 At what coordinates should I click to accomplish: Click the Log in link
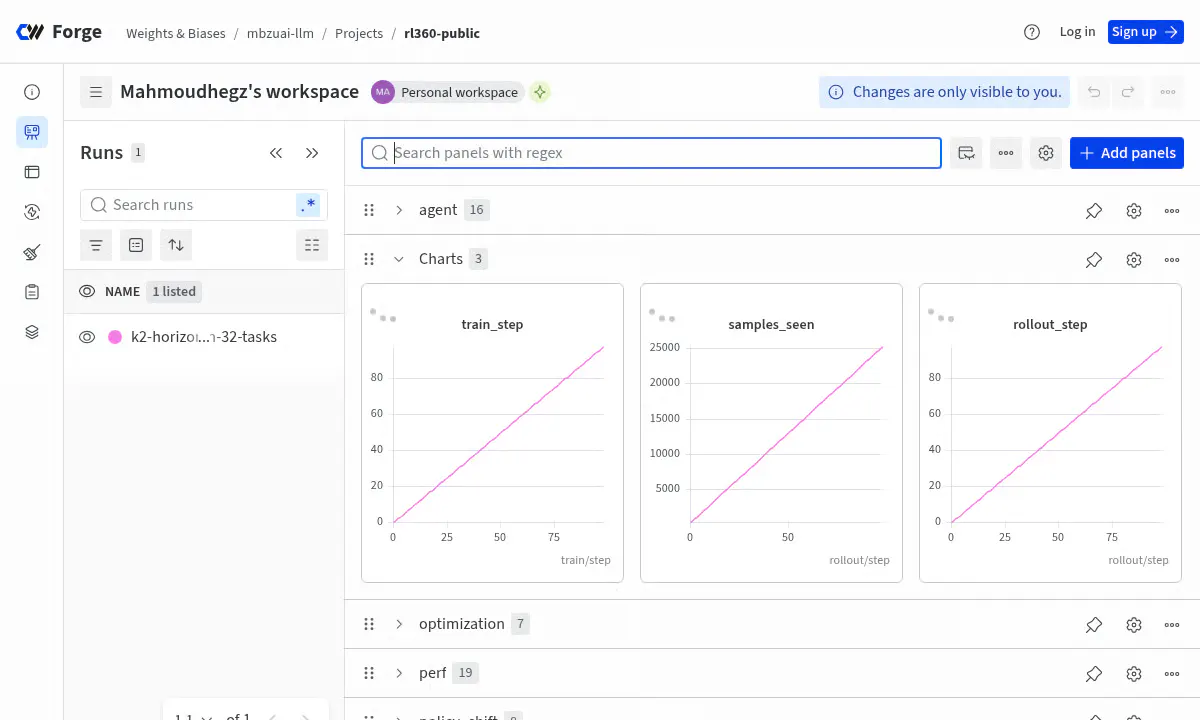(1077, 32)
